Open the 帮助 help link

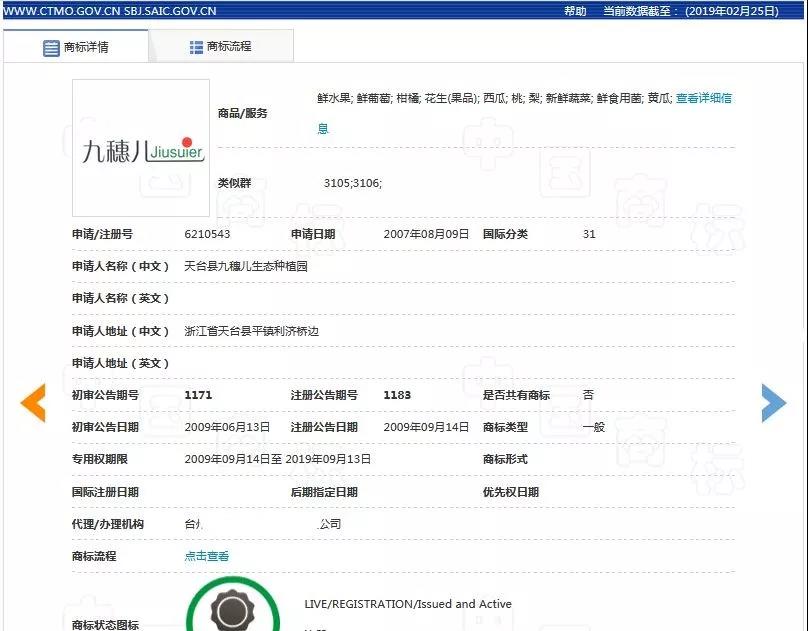tap(575, 11)
